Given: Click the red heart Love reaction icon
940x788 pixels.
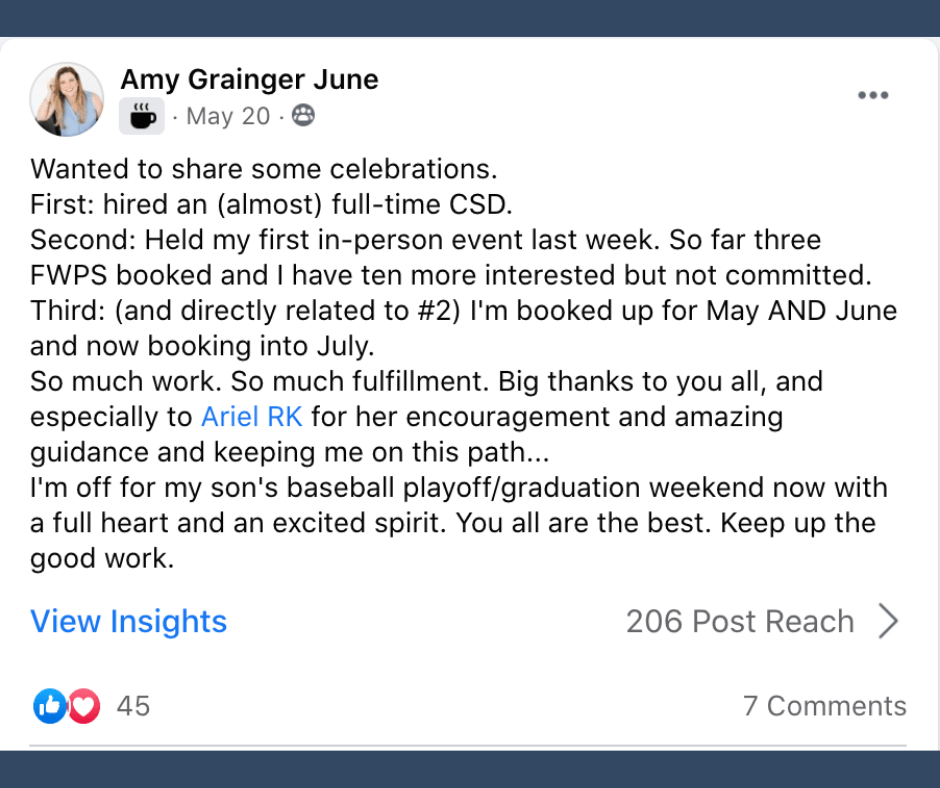Looking at the screenshot, I should pos(84,706).
